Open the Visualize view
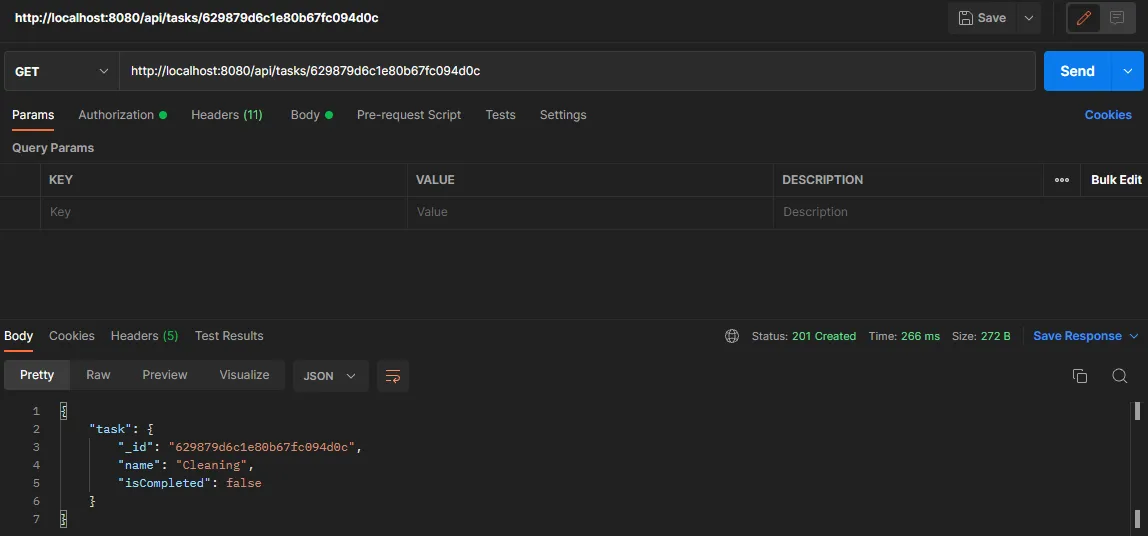This screenshot has width=1148, height=536. tap(245, 375)
